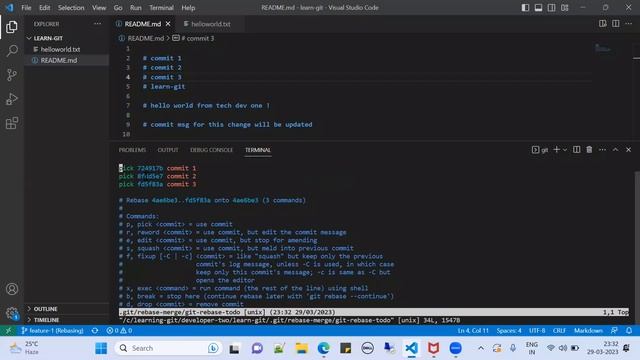640x360 pixels.
Task: Open the Manage gear settings icon
Action: [x=12, y=313]
